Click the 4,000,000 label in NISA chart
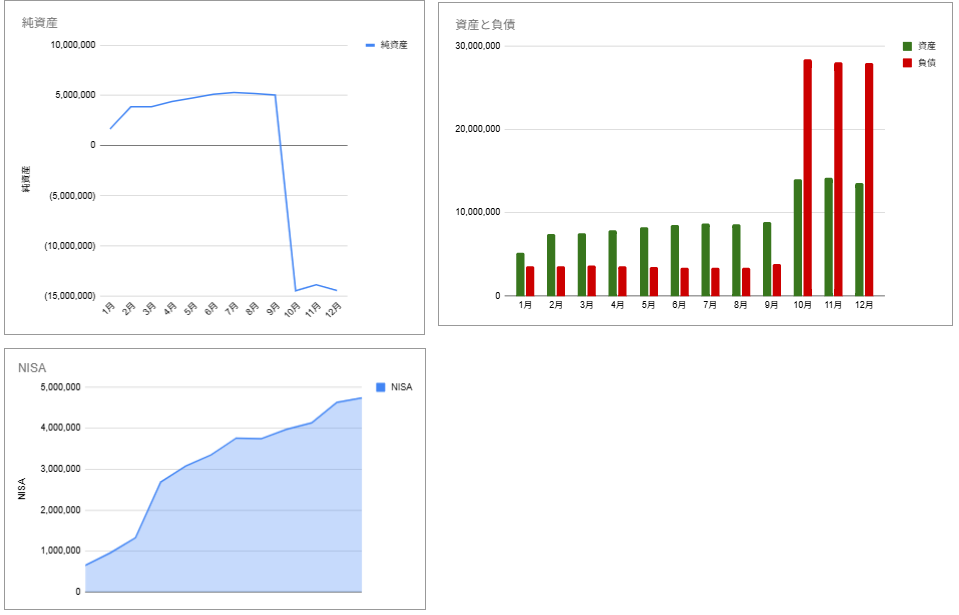 60,428
